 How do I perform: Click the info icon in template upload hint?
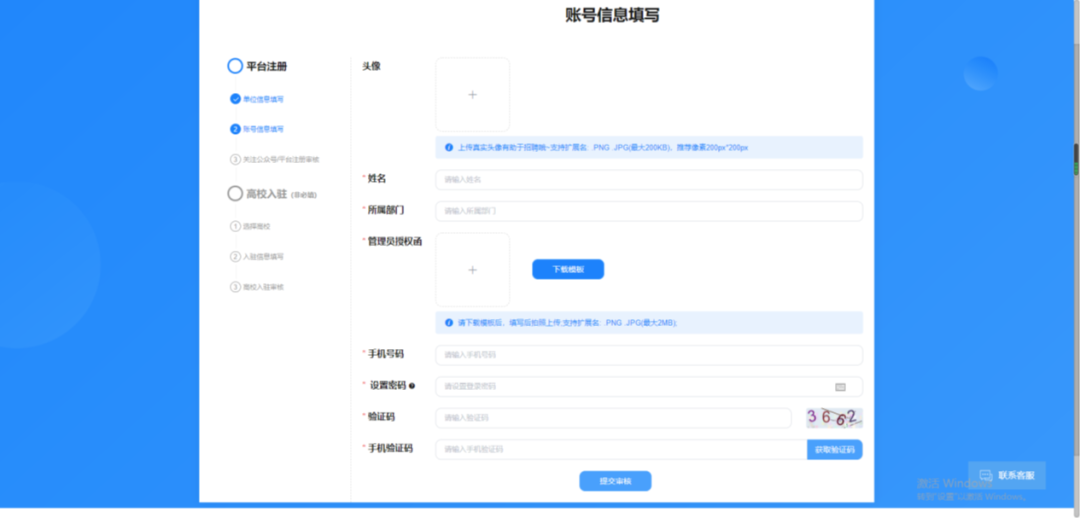click(x=448, y=323)
